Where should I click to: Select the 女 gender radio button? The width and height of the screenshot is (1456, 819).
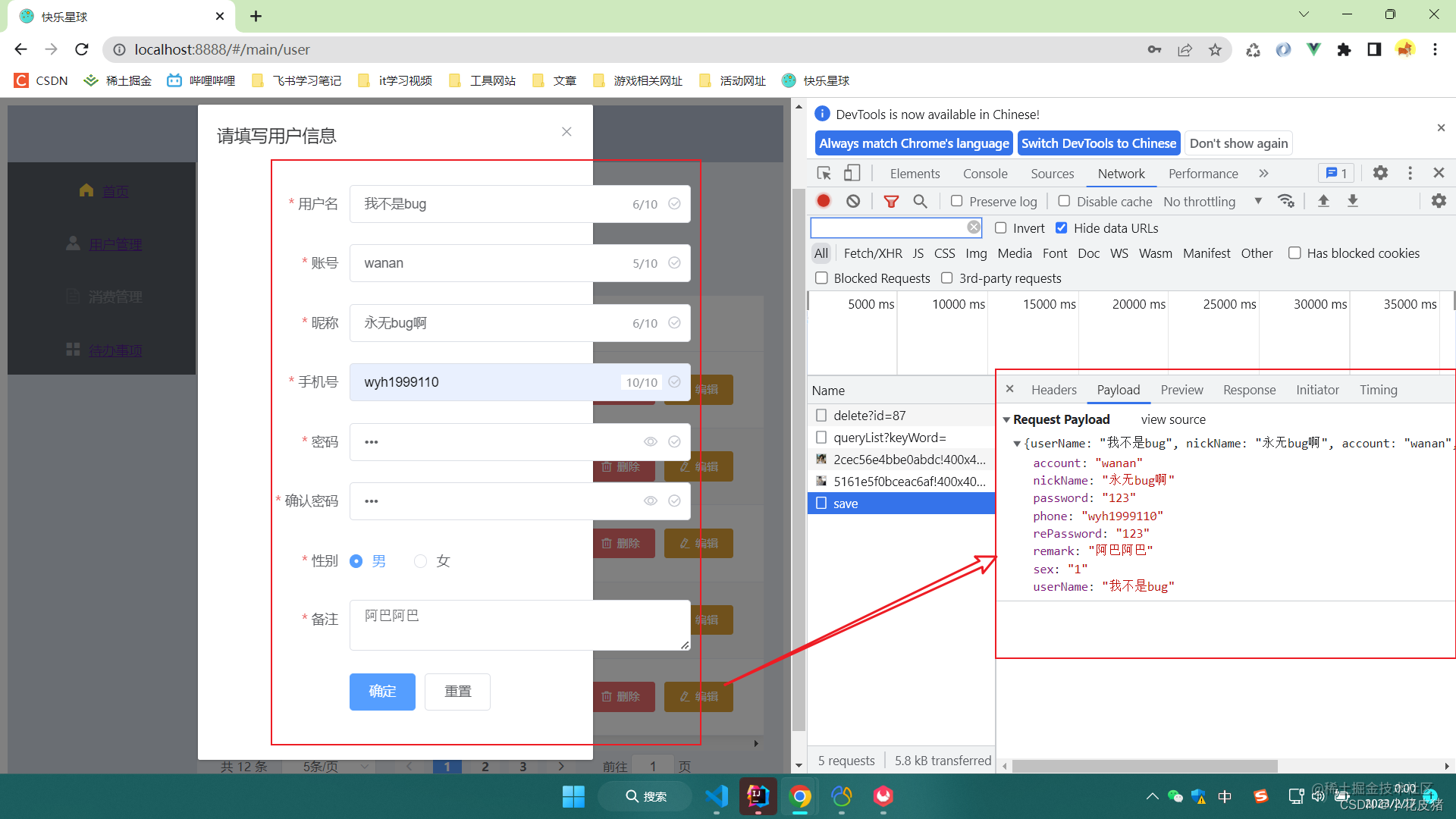pyautogui.click(x=421, y=561)
